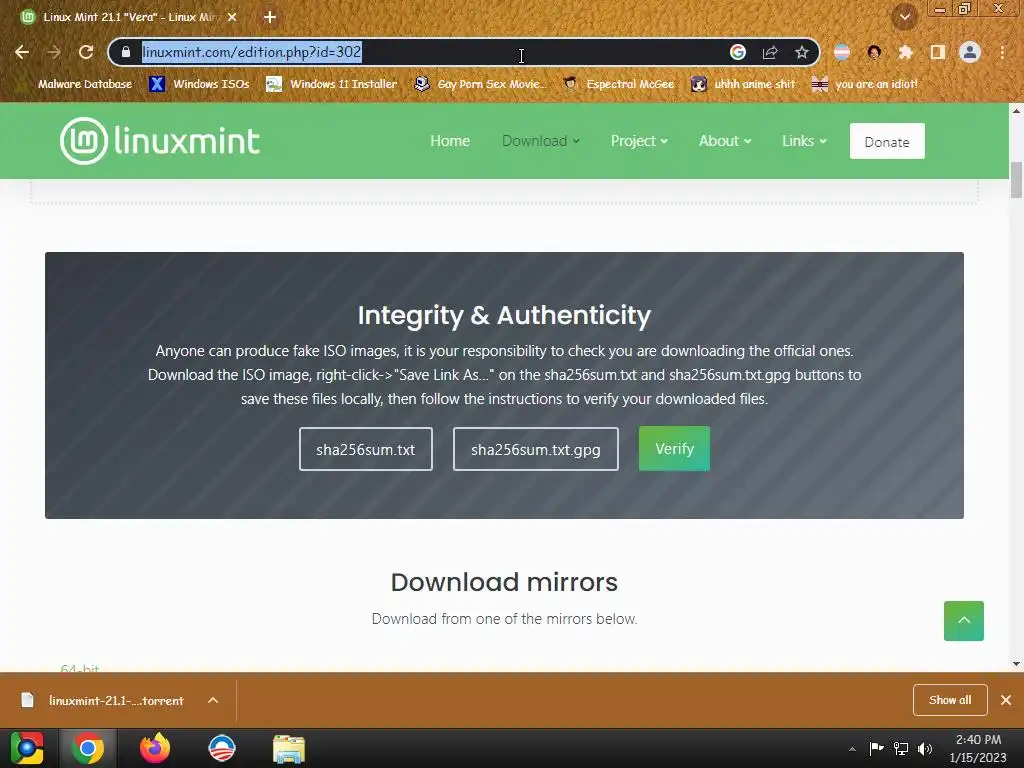Image resolution: width=1024 pixels, height=768 pixels.
Task: Click the avatar extension icon beside flag
Action: 874,52
